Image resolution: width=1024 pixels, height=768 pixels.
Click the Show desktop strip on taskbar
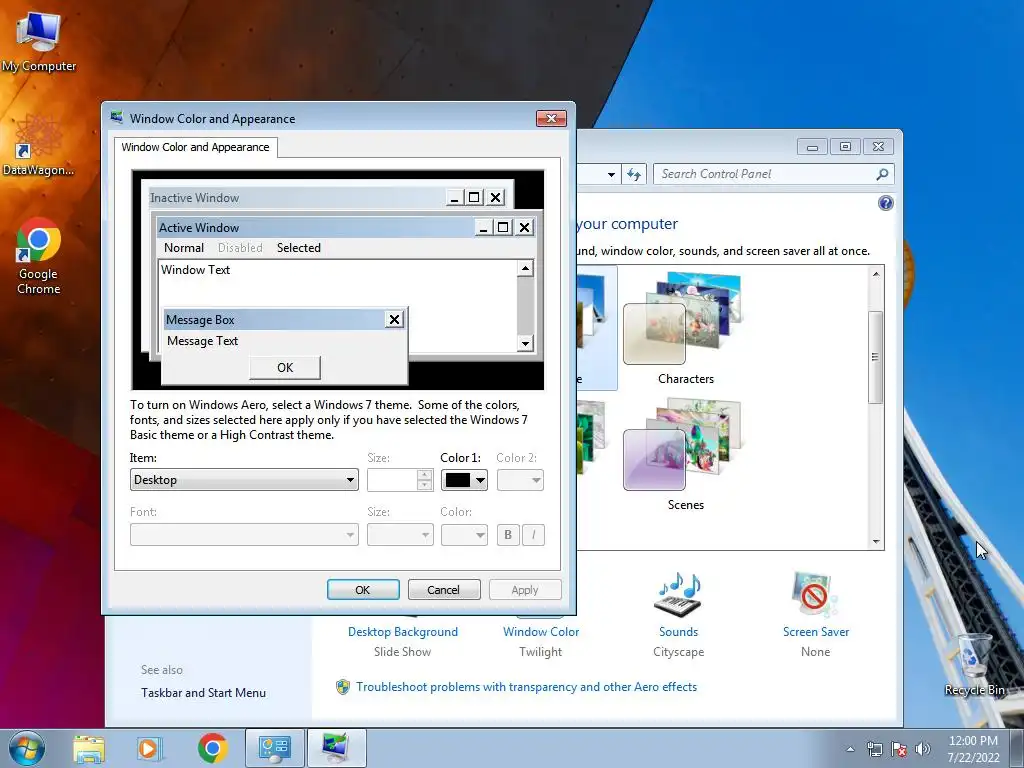point(1017,748)
